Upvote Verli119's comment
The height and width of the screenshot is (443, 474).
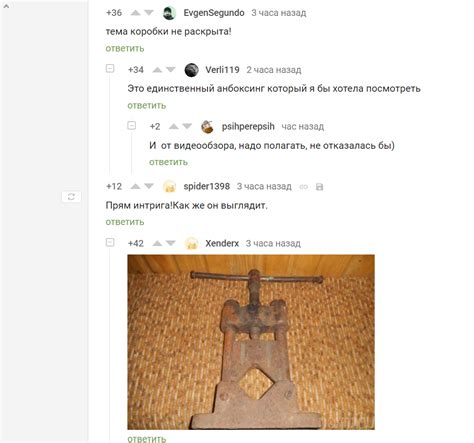(157, 70)
